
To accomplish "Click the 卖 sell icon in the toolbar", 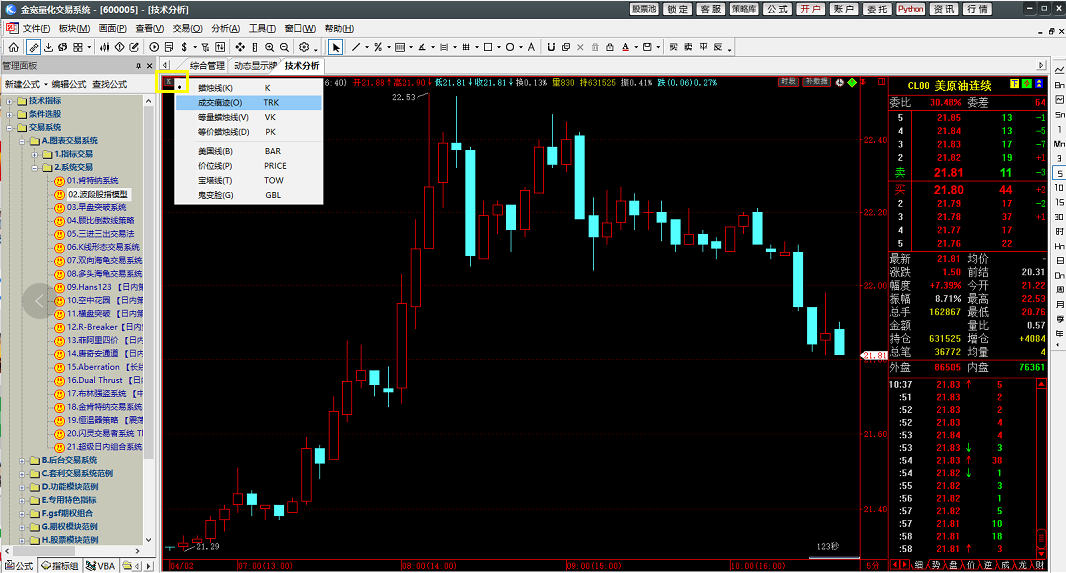I will (x=689, y=48).
